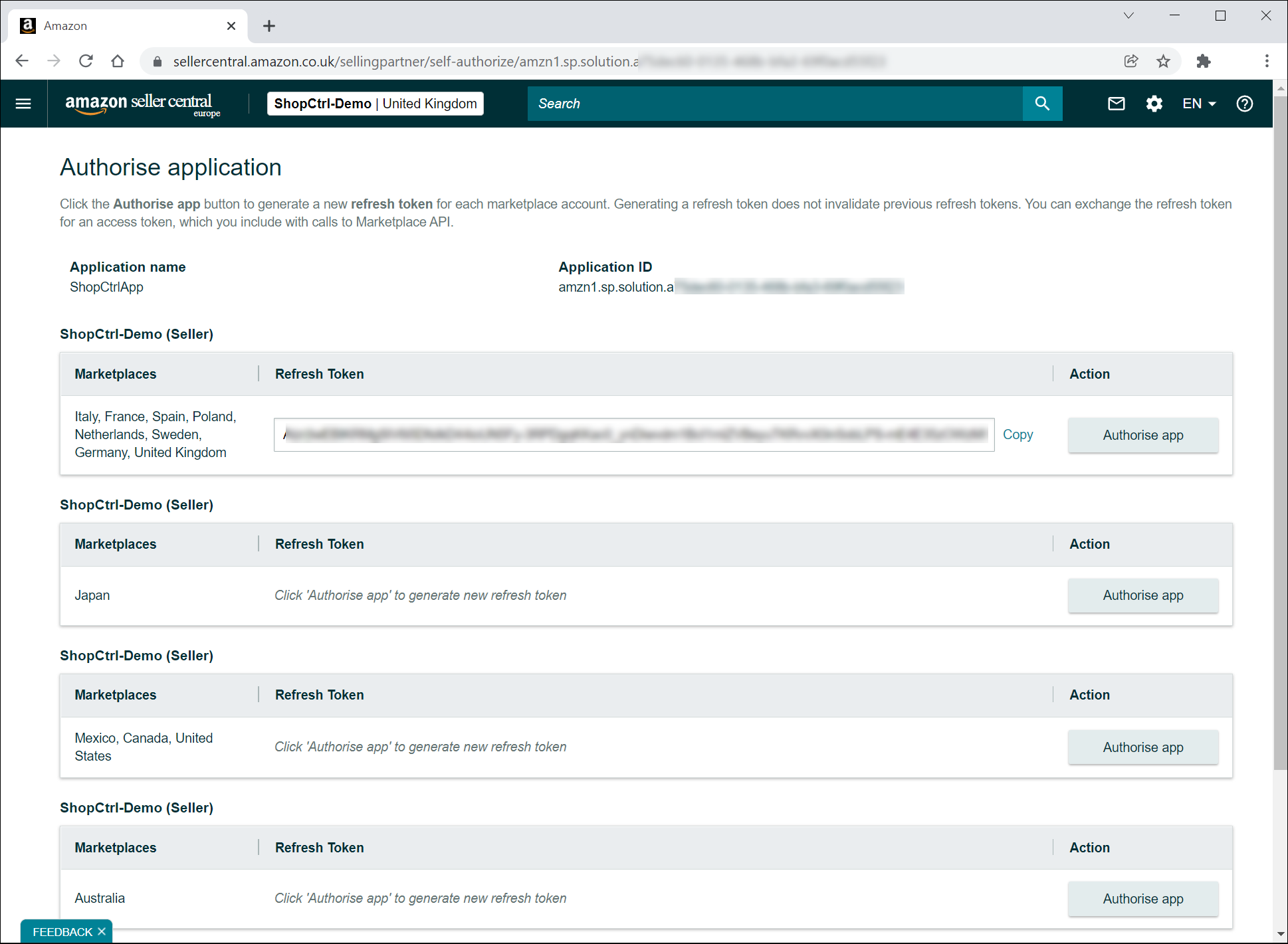This screenshot has width=1288, height=944.
Task: Authorise app for Australia marketplace
Action: click(1143, 899)
